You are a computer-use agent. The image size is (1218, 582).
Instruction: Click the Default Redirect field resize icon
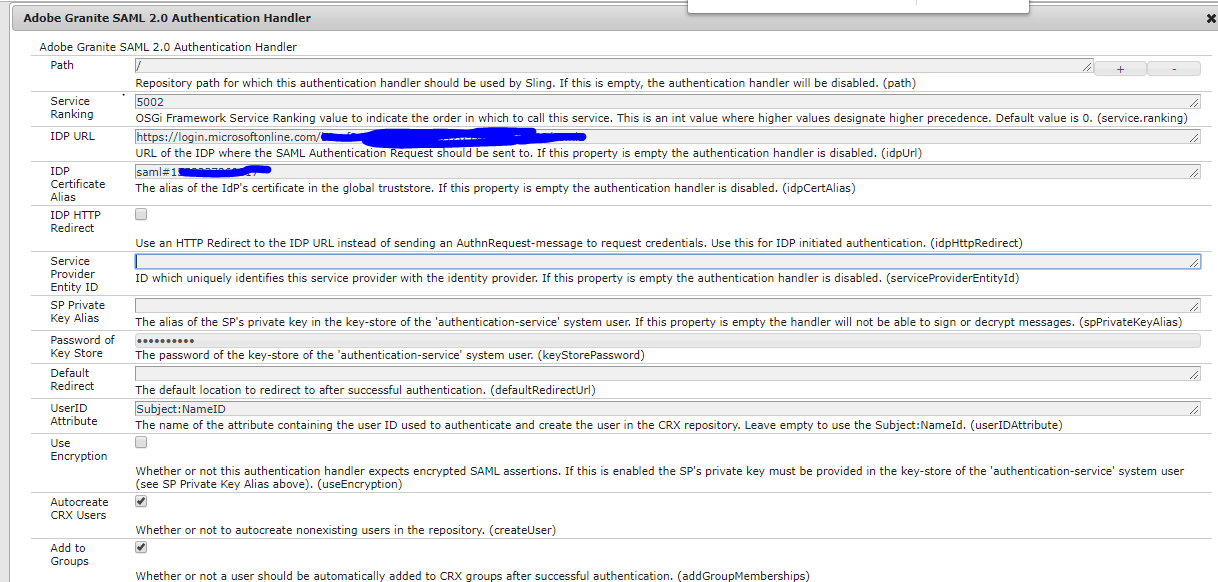point(1193,373)
